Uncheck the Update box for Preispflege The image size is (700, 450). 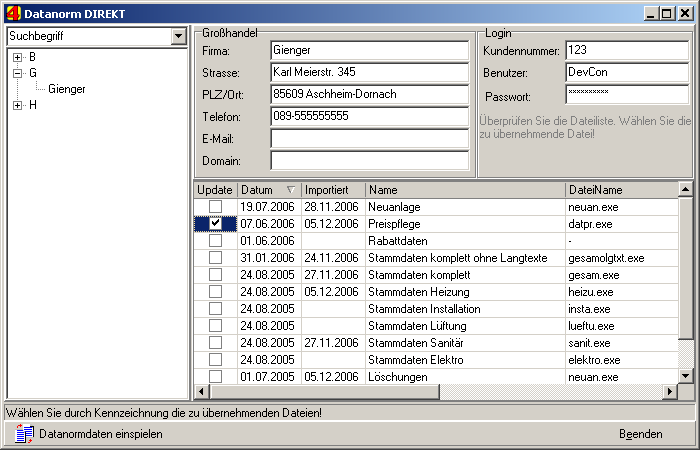(x=215, y=223)
